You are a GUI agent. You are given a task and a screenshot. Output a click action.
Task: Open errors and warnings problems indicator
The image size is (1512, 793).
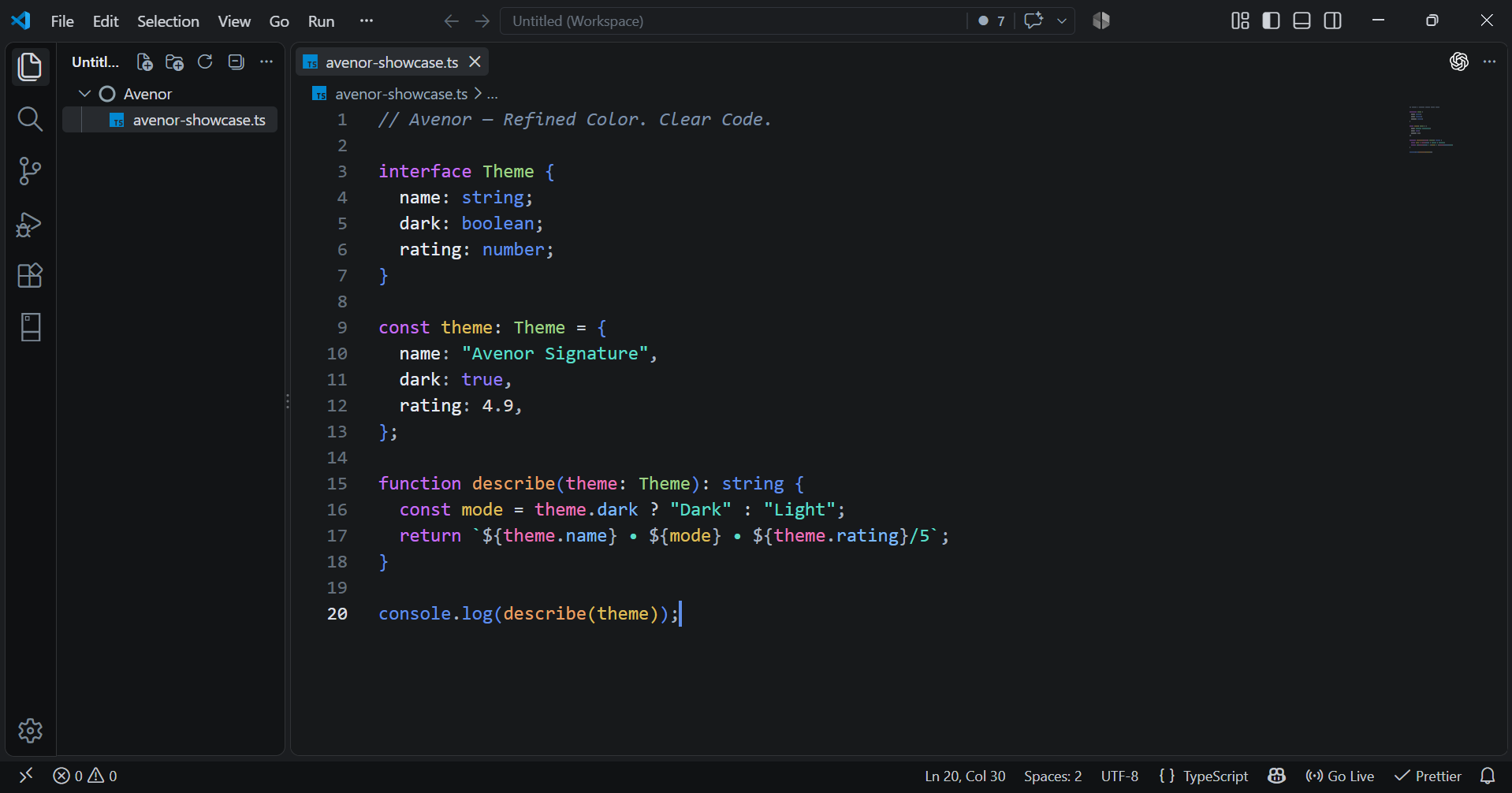[85, 776]
